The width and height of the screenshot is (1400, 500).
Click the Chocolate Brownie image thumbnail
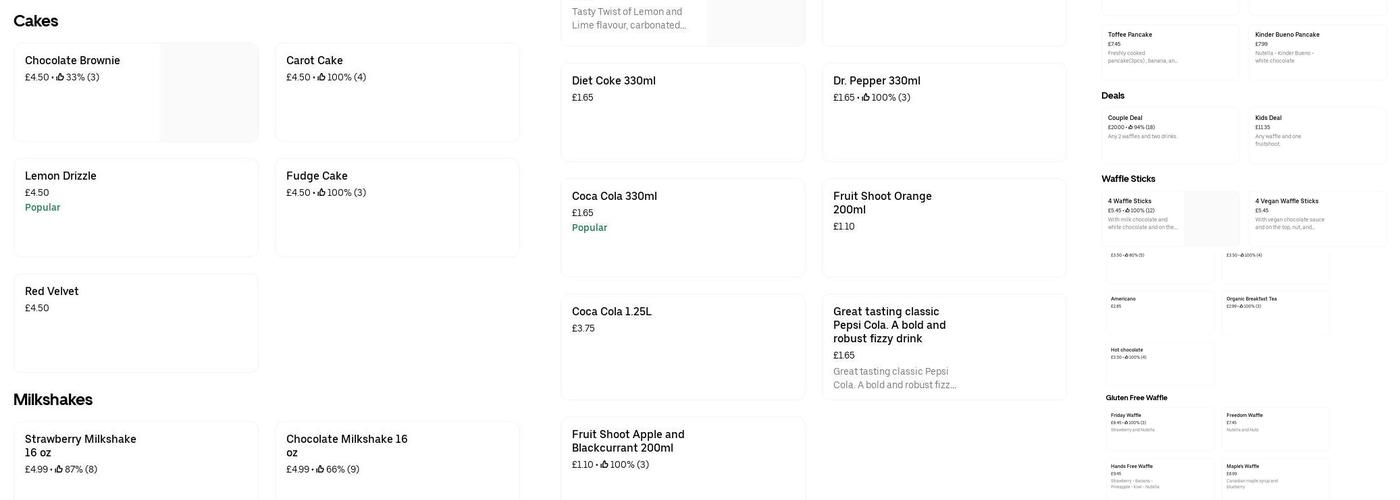[x=208, y=92]
